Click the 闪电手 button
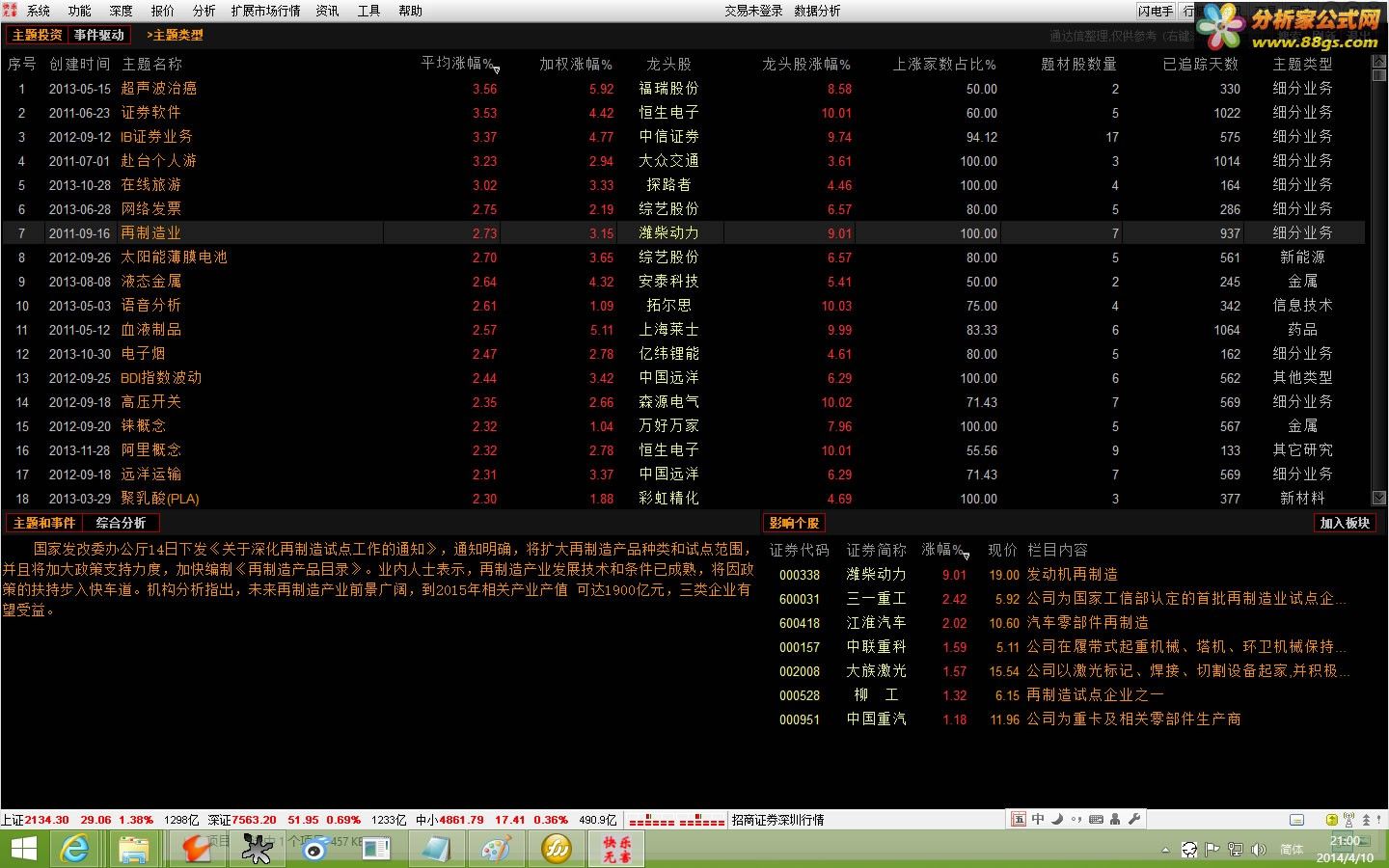The width and height of the screenshot is (1389, 868). 1156,11
